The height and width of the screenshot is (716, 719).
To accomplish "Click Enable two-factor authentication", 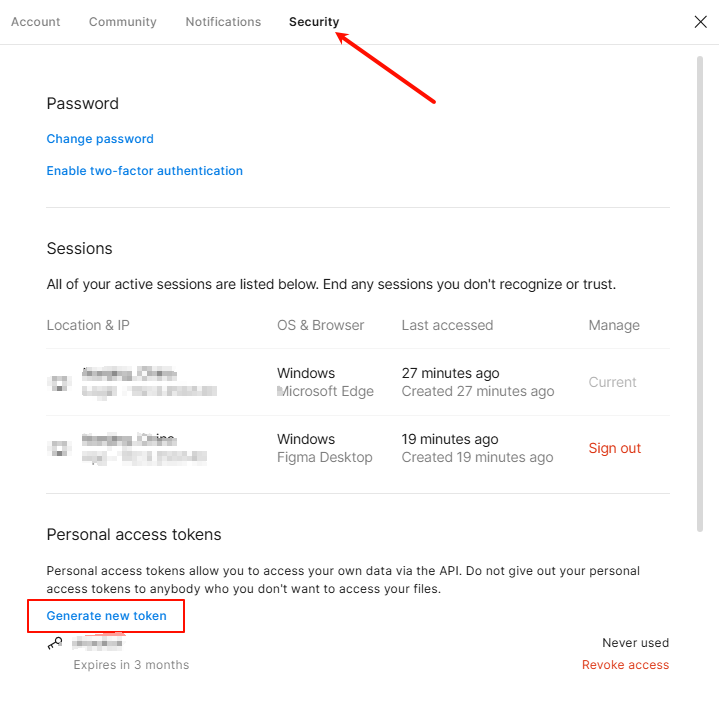I will (x=144, y=171).
